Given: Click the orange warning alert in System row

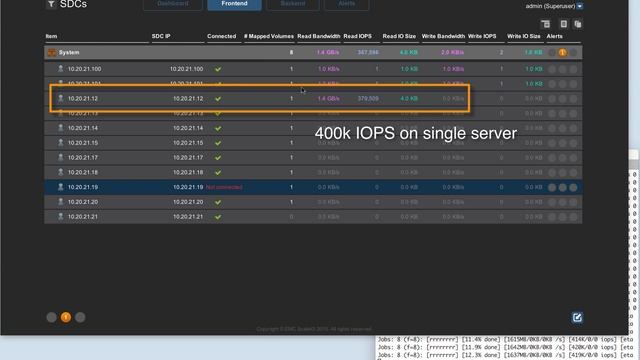Looking at the screenshot, I should point(562,52).
